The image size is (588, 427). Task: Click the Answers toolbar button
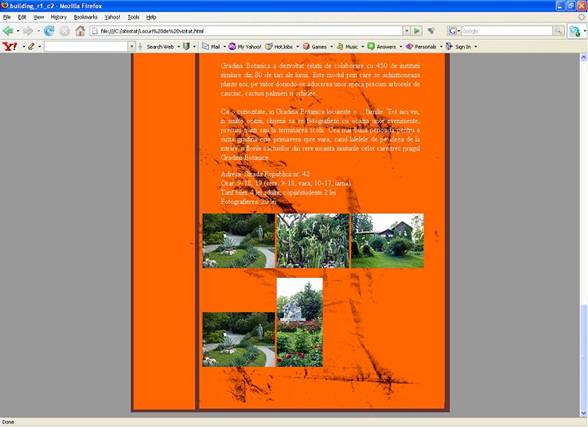382,46
